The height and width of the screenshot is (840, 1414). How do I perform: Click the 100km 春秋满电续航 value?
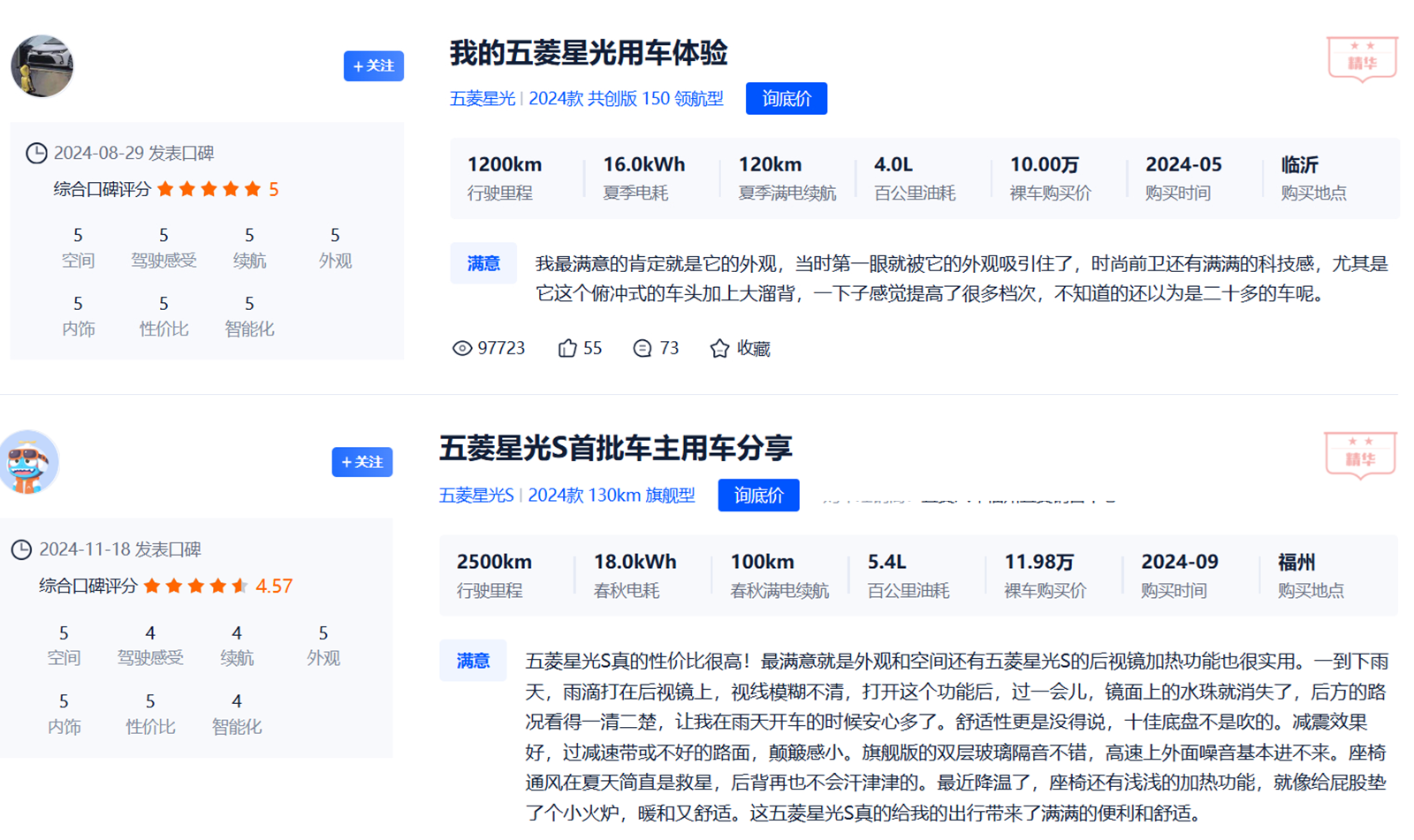click(763, 562)
